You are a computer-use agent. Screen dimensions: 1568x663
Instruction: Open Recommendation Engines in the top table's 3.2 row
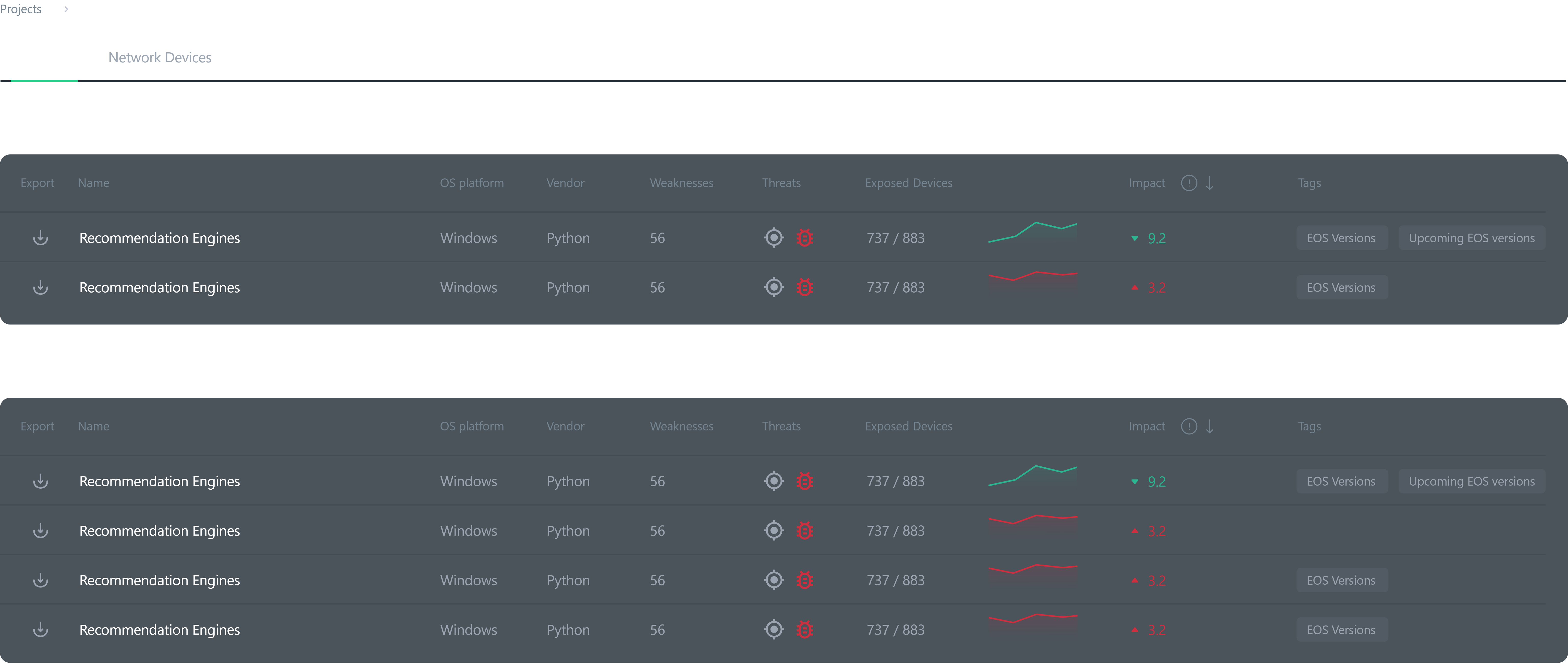160,287
